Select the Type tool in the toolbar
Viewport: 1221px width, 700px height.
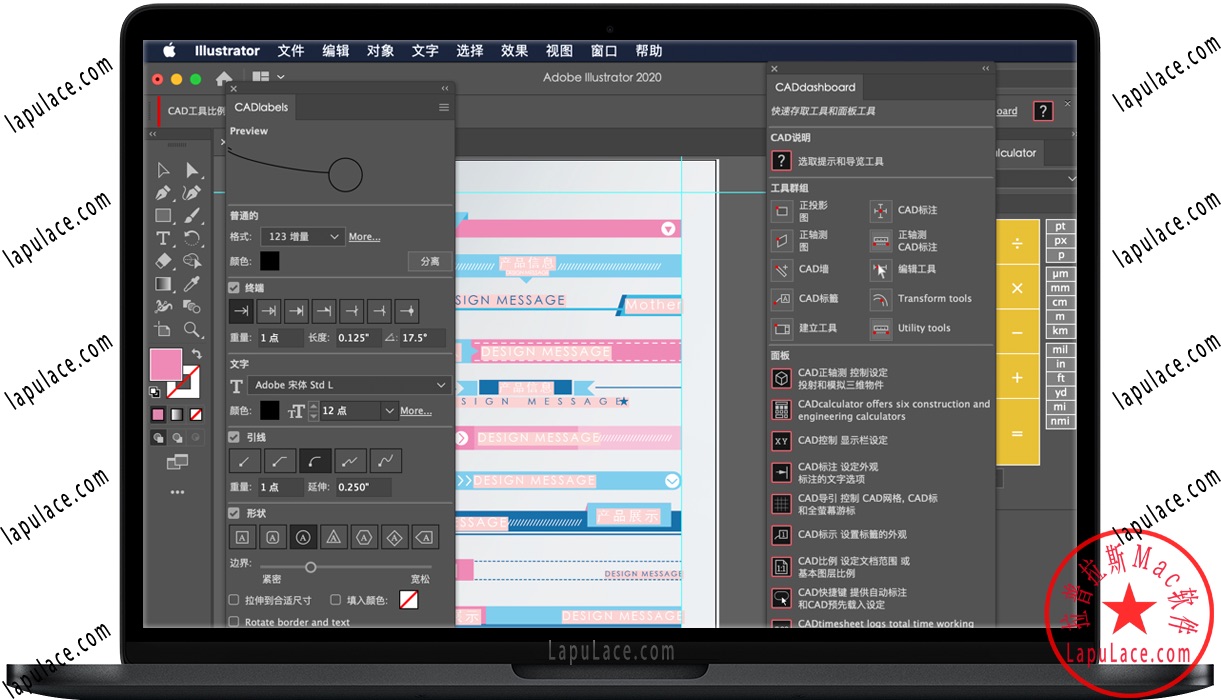tap(162, 238)
